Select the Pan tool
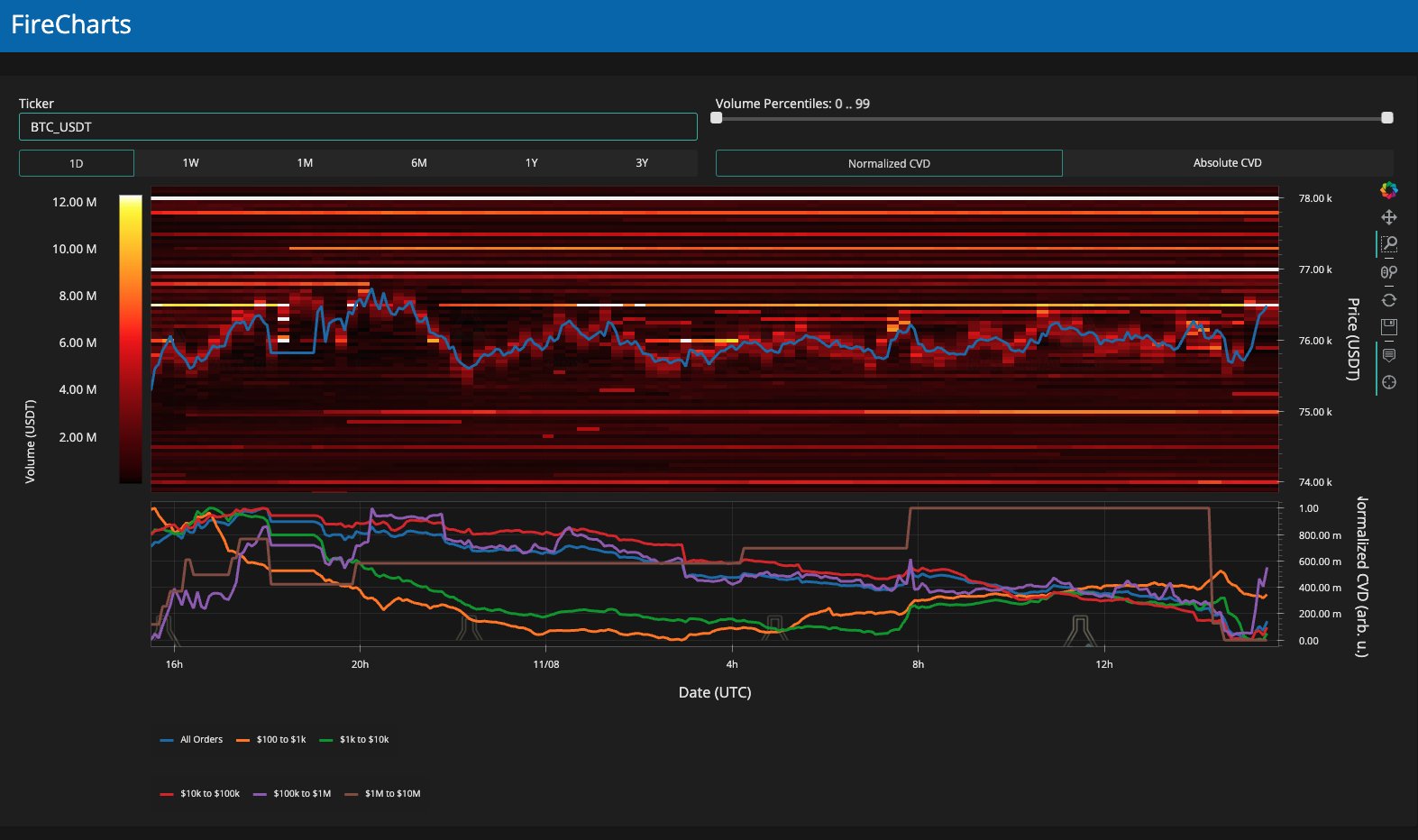This screenshot has width=1418, height=840. [1388, 217]
